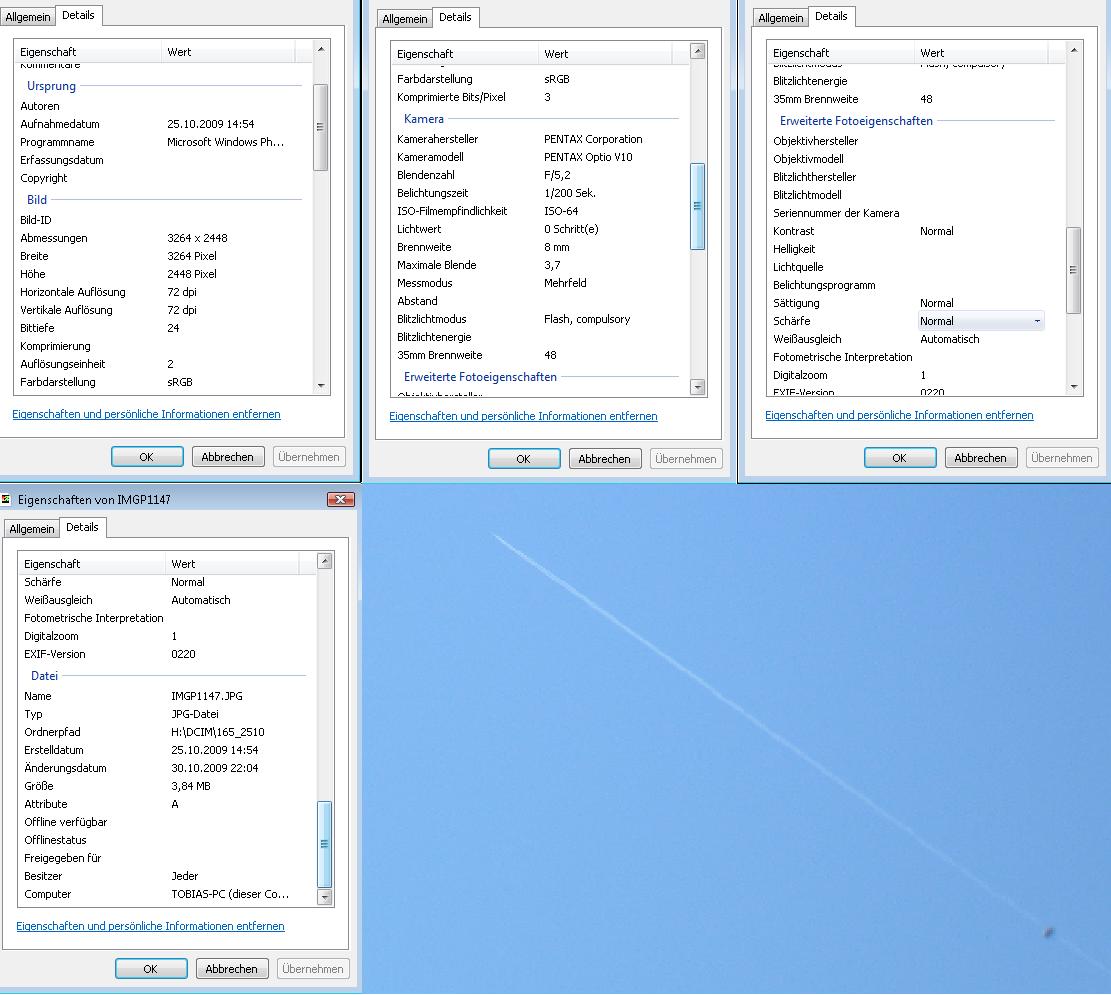This screenshot has height=995, width=1111.
Task: Click OK in dialog showing Kontrast row
Action: click(900, 459)
